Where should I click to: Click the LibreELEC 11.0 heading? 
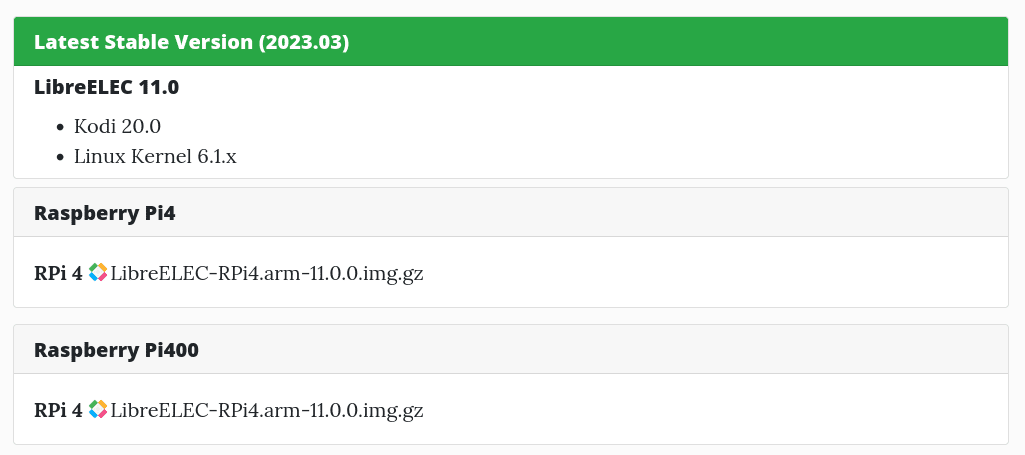tap(106, 87)
